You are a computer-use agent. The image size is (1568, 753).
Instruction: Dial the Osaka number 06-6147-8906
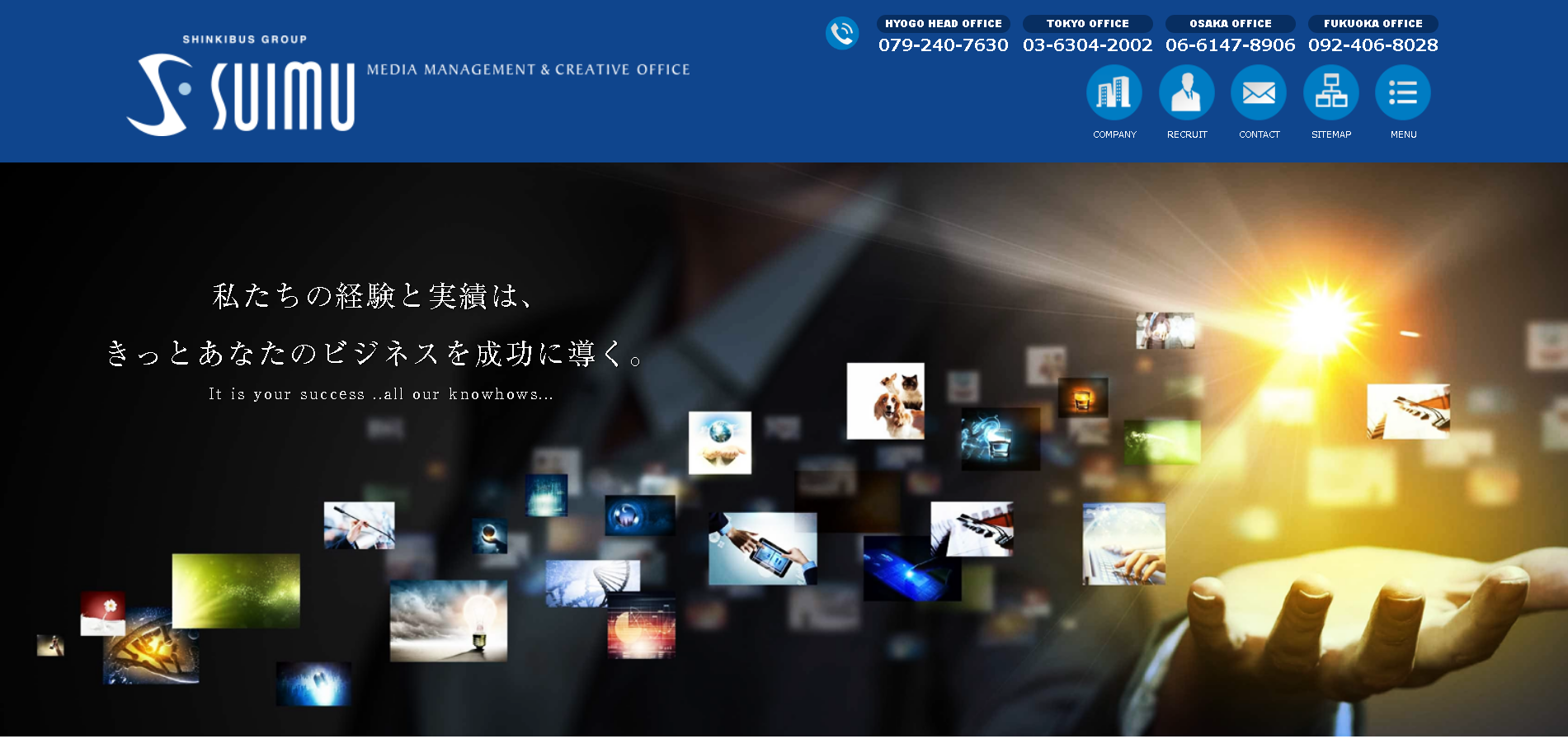[x=1230, y=45]
